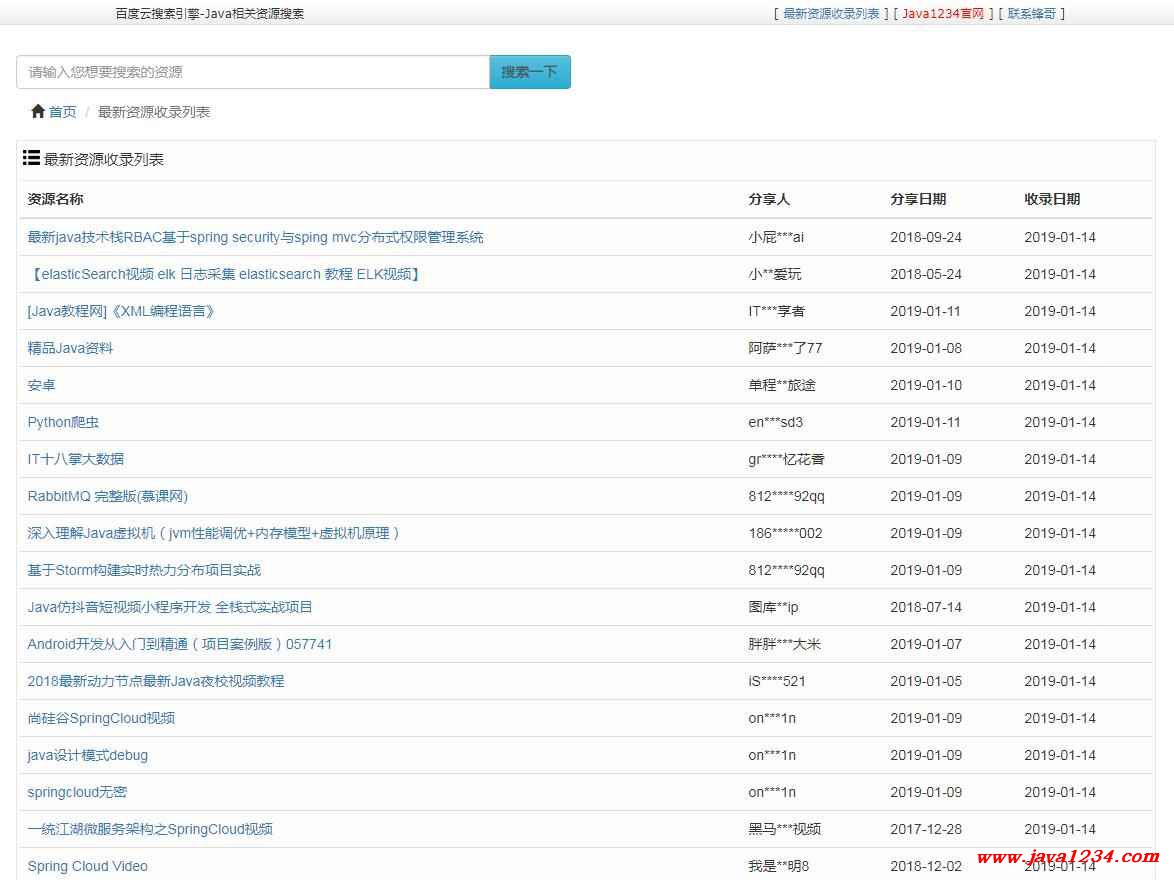This screenshot has height=880, width=1174.
Task: Open the Java仿抖音短视频小程序开发 resource
Action: (x=170, y=607)
